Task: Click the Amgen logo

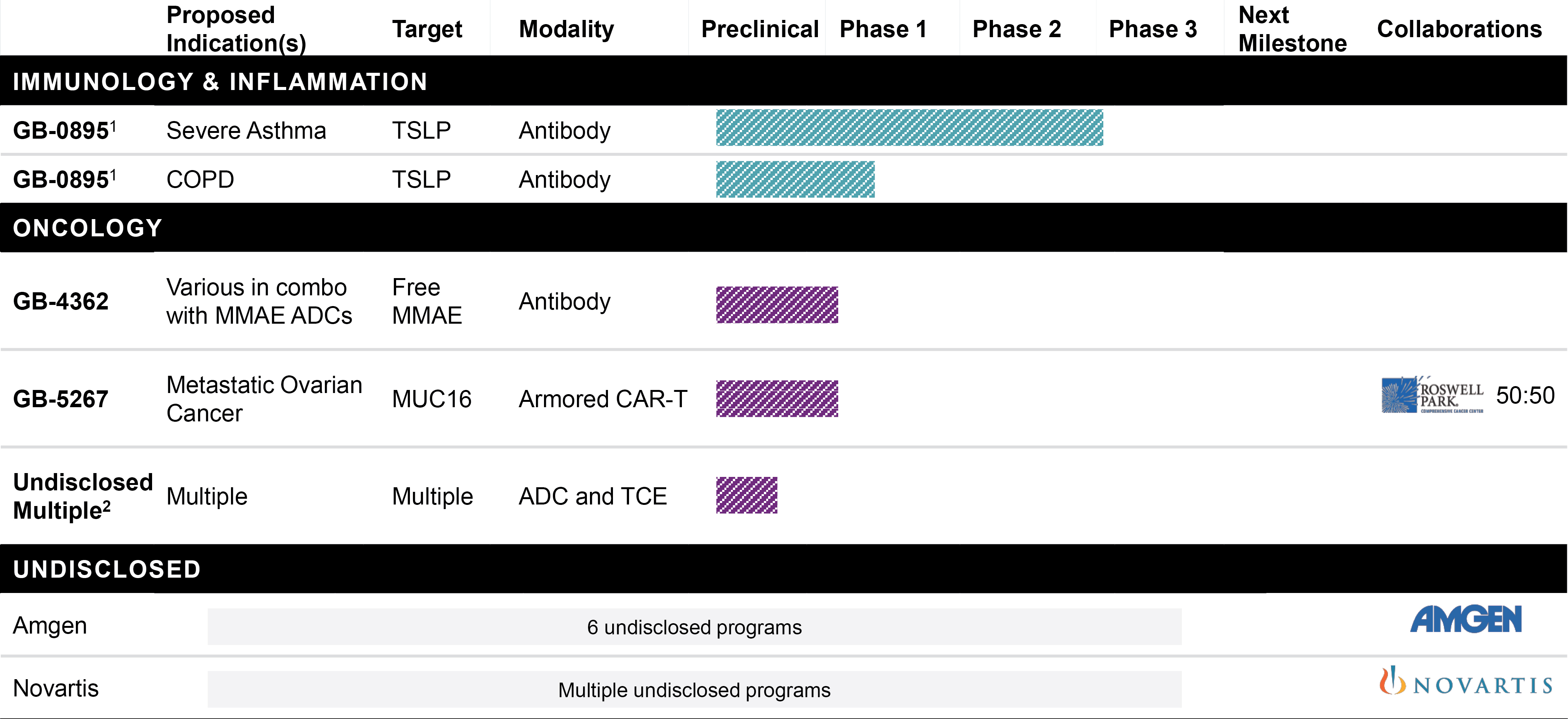Action: (x=1466, y=619)
